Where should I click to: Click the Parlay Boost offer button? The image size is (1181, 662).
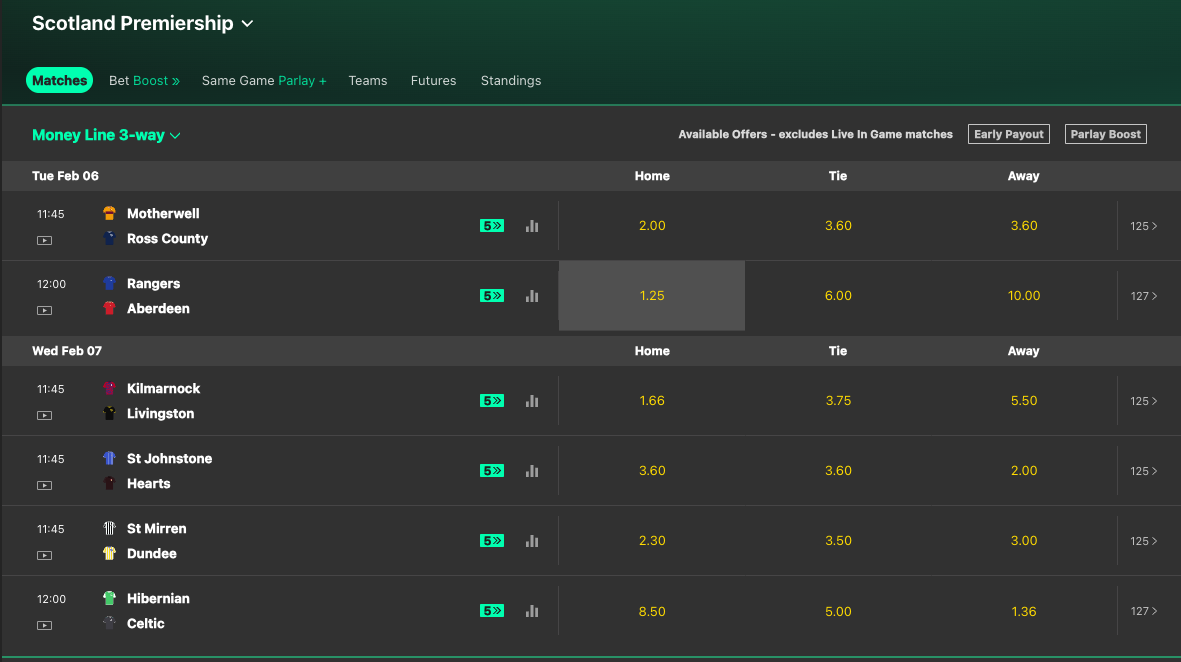click(x=1106, y=134)
